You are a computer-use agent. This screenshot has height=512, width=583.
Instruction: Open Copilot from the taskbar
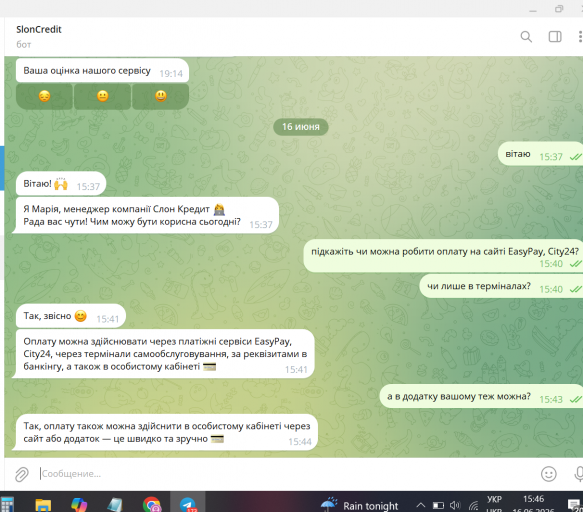(79, 505)
